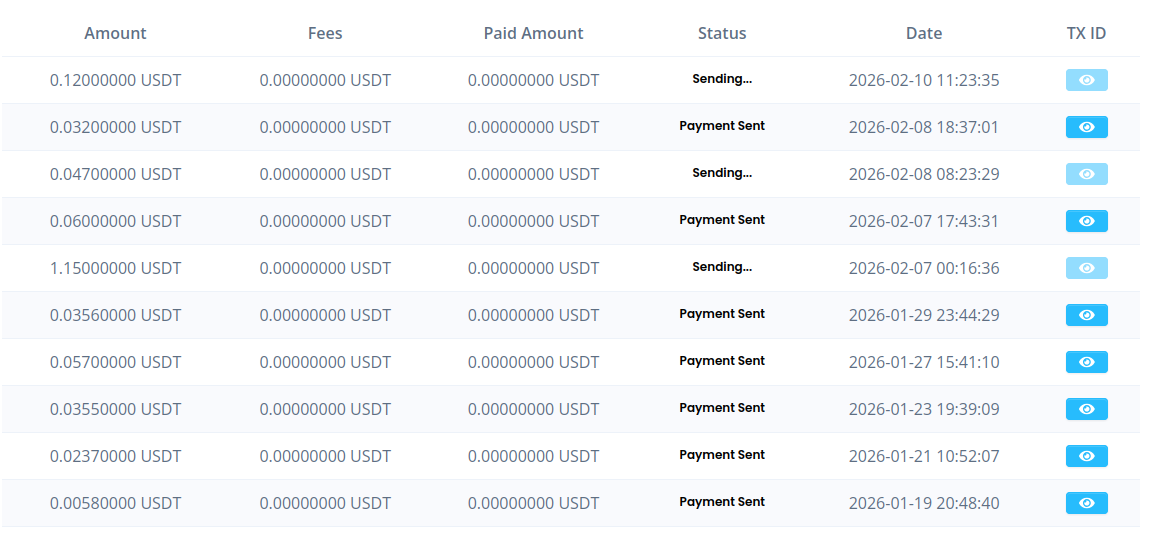1149x535 pixels.
Task: Select the Fees column header
Action: click(x=325, y=33)
